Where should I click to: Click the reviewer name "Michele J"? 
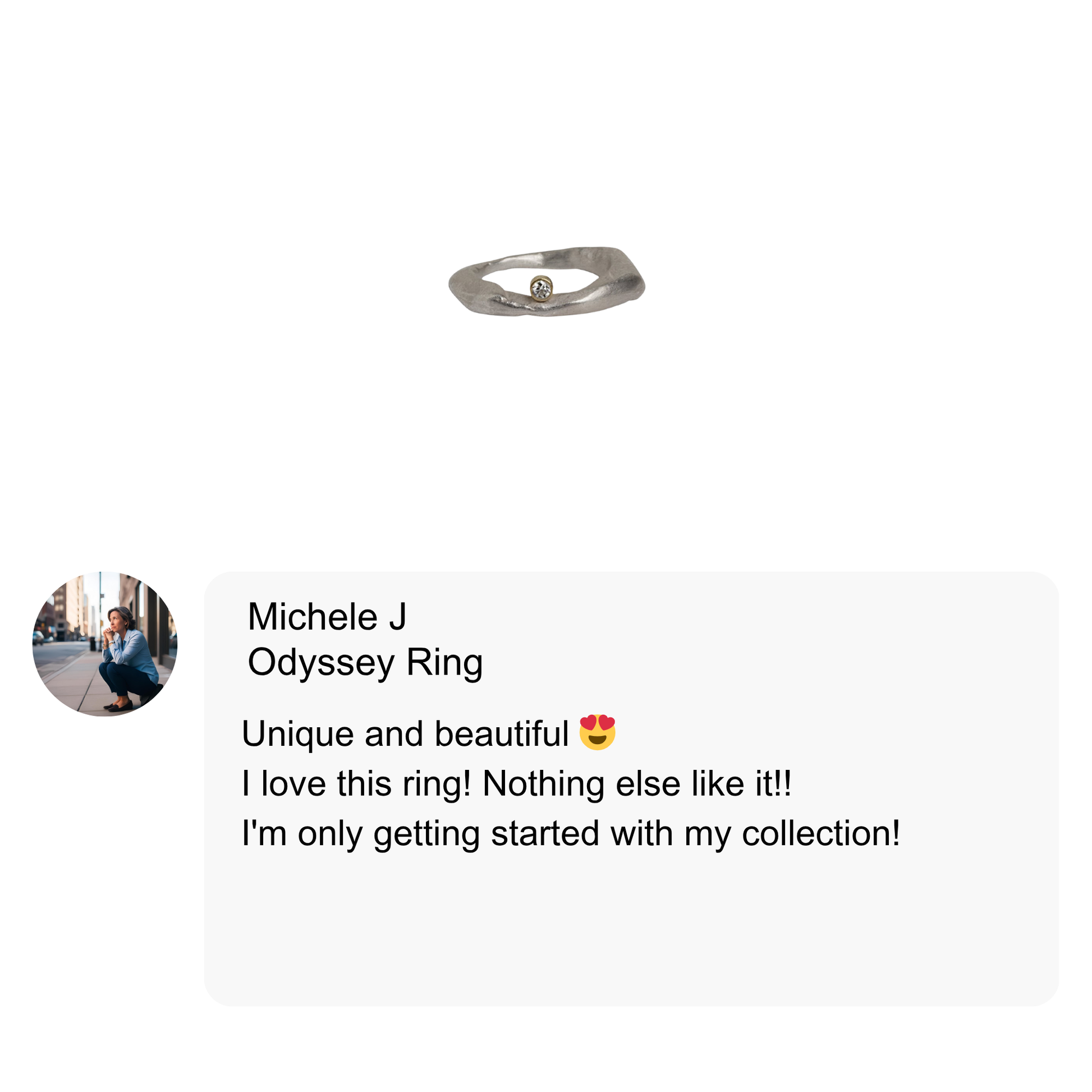[327, 616]
